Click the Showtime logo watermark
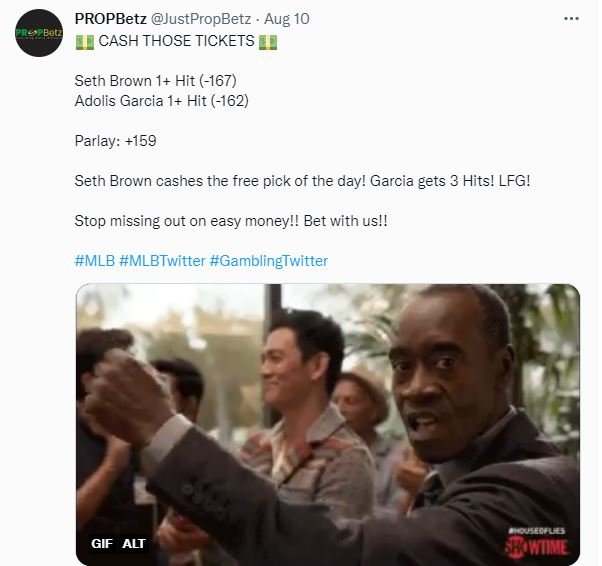 [x=536, y=547]
